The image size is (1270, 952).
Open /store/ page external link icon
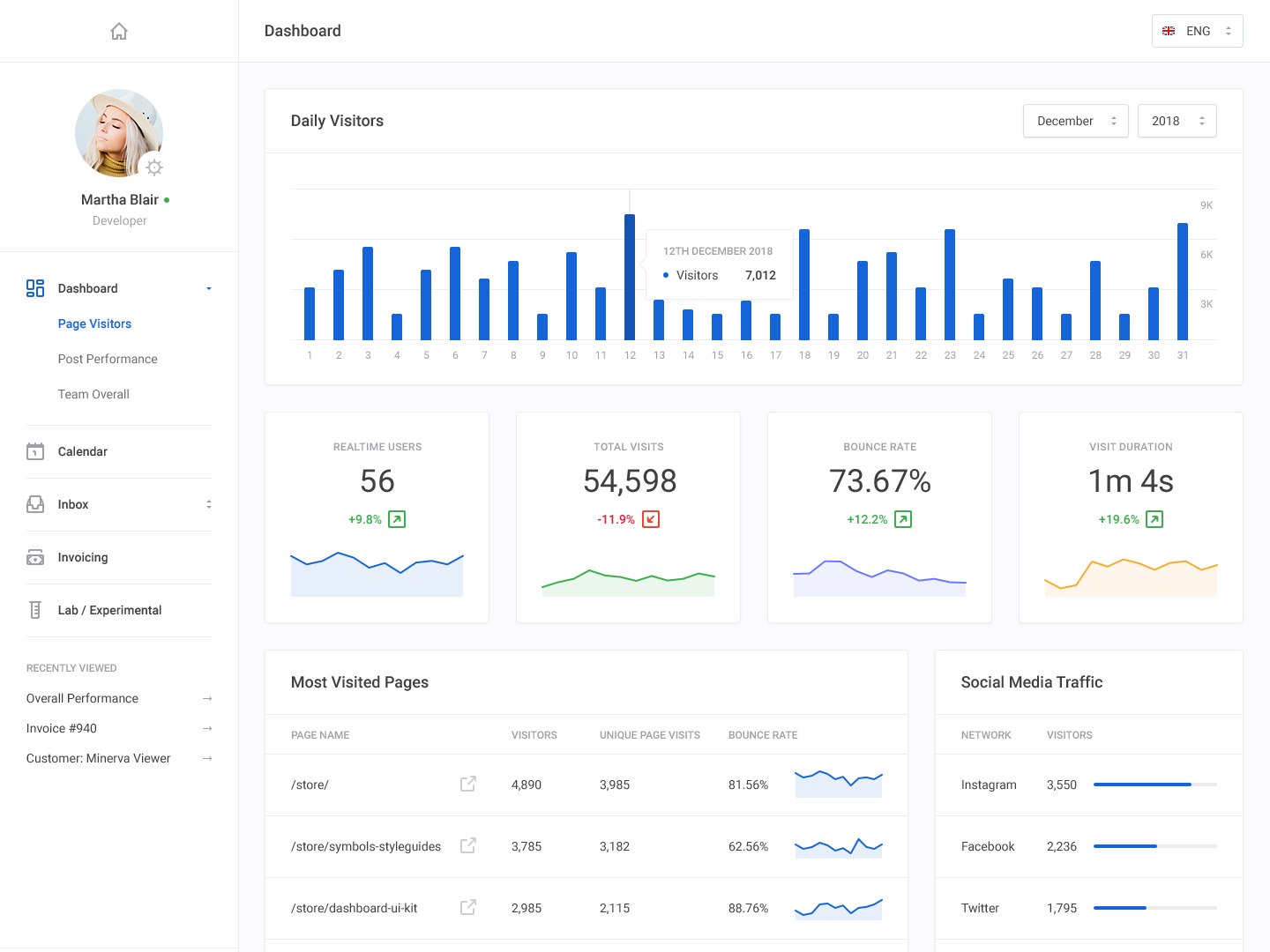point(468,784)
